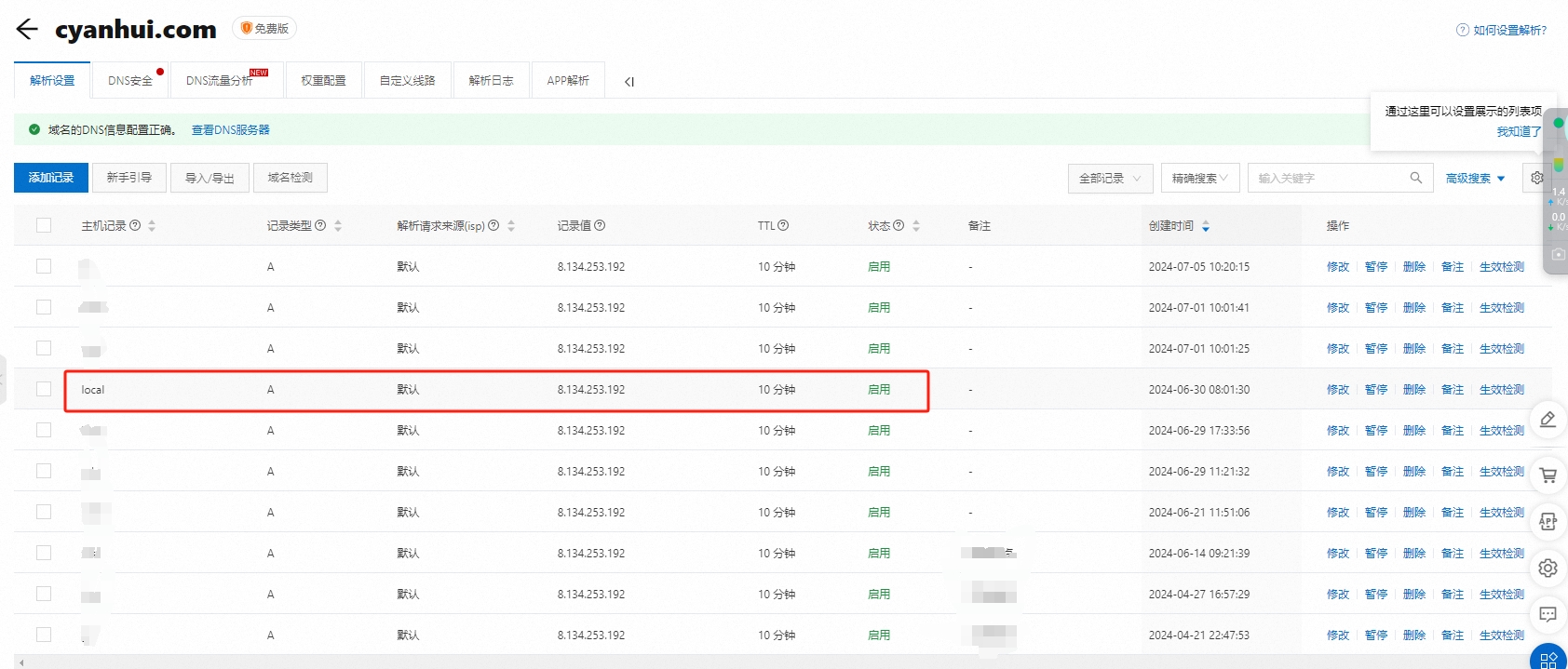Open the 查看DNS服务器 link
This screenshot has width=1568, height=669.
tap(230, 130)
